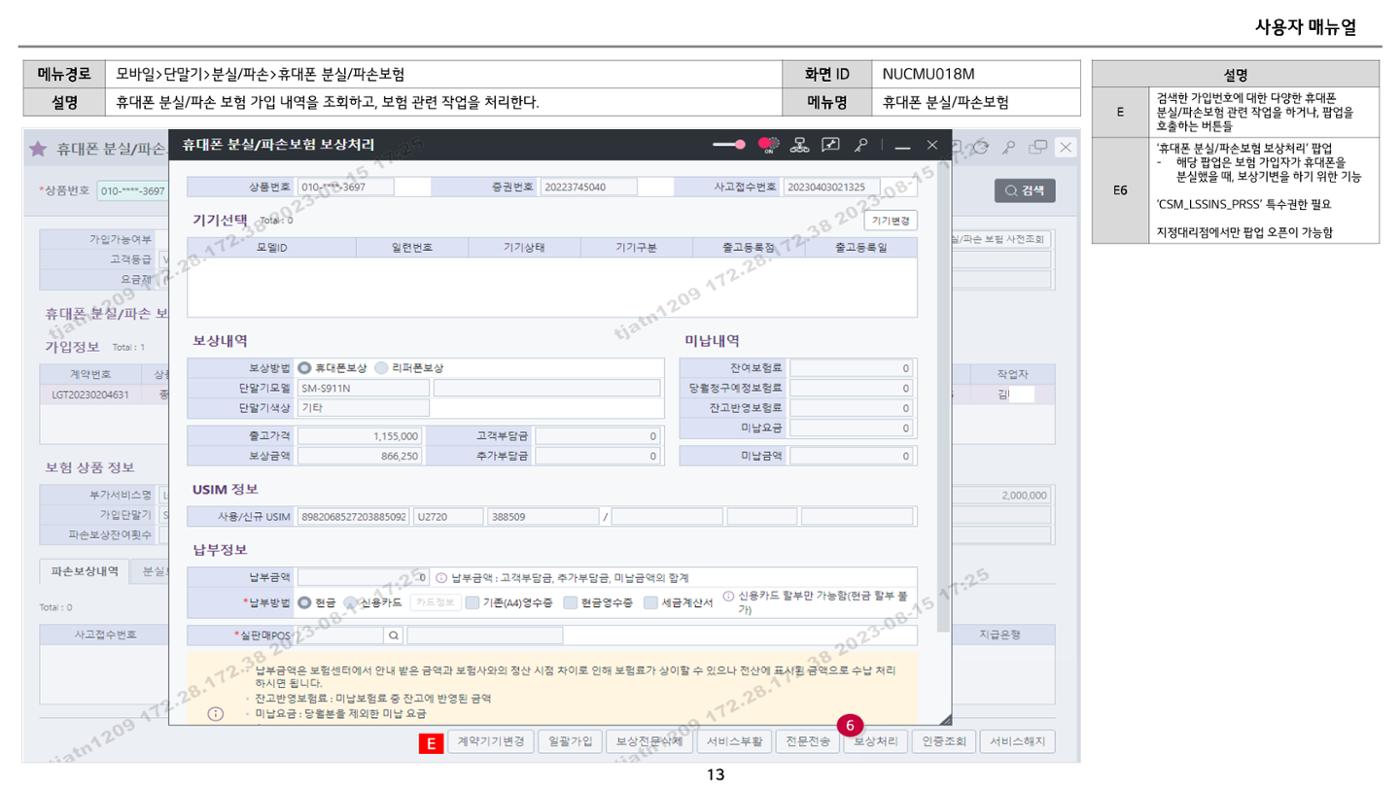Click the 일련번호 column header
The image size is (1400, 788).
point(412,247)
